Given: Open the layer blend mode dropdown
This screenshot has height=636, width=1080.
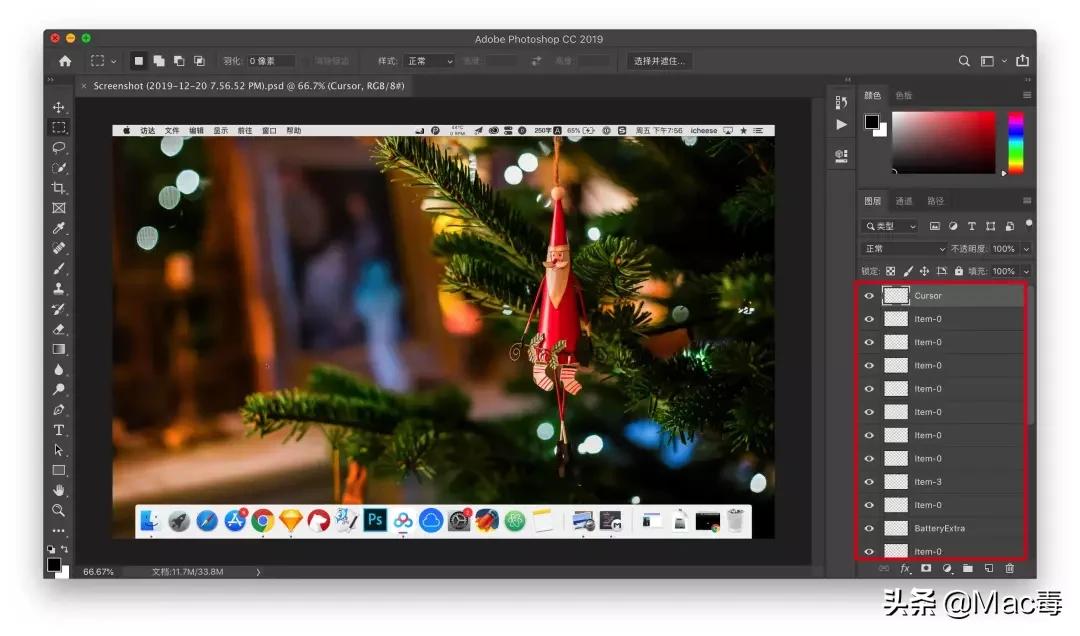Looking at the screenshot, I should point(904,249).
